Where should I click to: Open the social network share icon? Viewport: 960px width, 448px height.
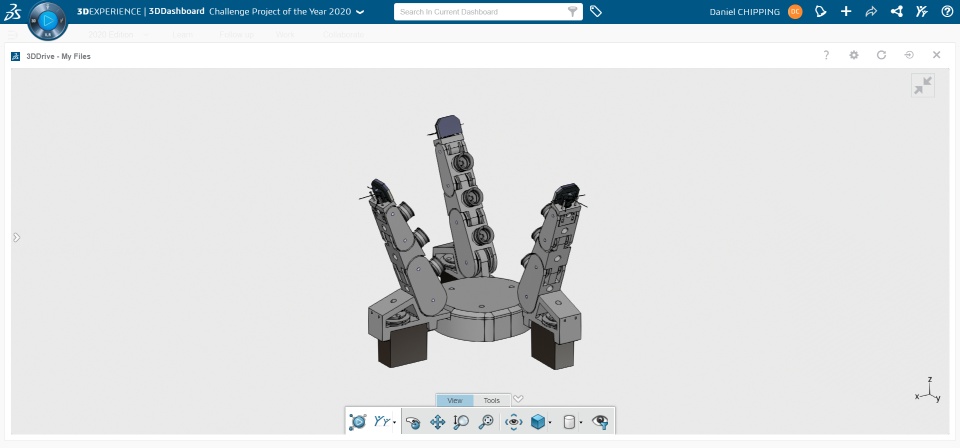(896, 12)
